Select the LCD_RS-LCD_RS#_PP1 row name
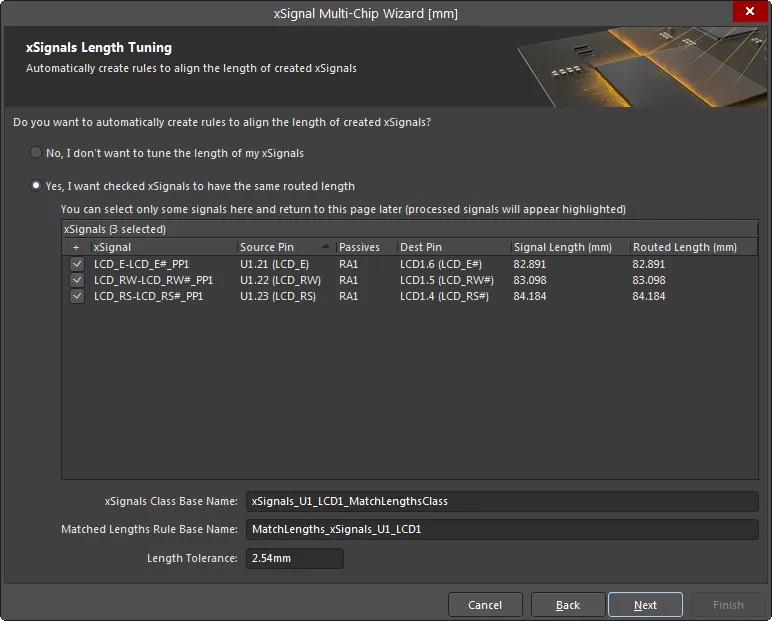Viewport: 772px width, 621px height. 148,296
